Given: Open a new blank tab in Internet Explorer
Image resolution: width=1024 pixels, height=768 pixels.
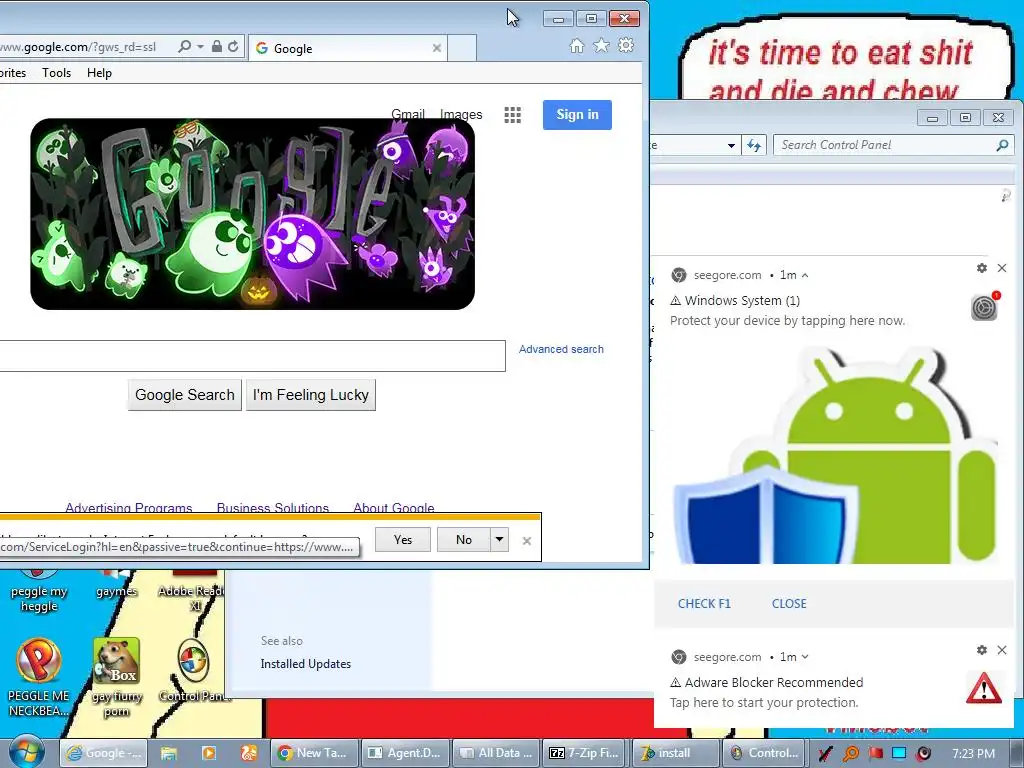Looking at the screenshot, I should 462,48.
